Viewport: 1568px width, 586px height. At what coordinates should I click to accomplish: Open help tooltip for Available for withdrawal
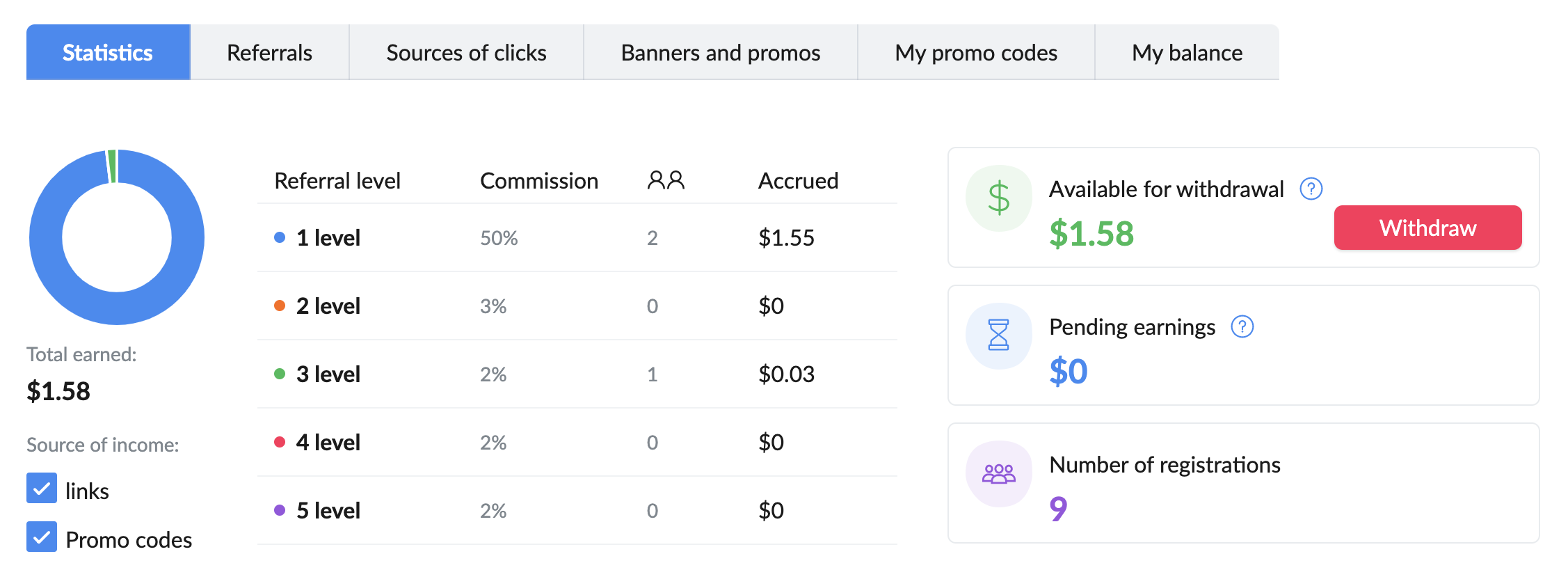click(x=1311, y=189)
